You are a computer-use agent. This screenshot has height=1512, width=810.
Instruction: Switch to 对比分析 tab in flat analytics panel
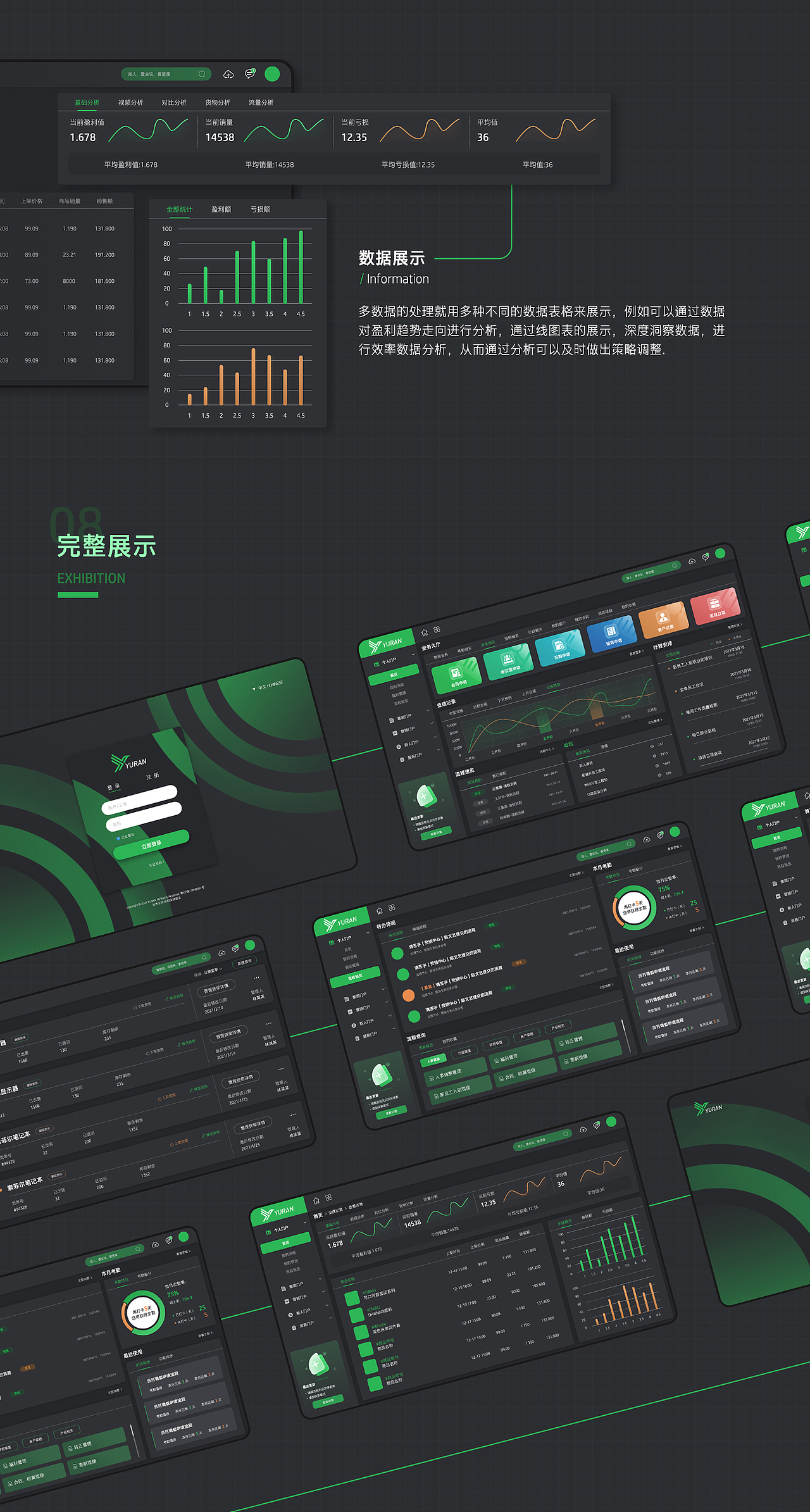tap(174, 103)
